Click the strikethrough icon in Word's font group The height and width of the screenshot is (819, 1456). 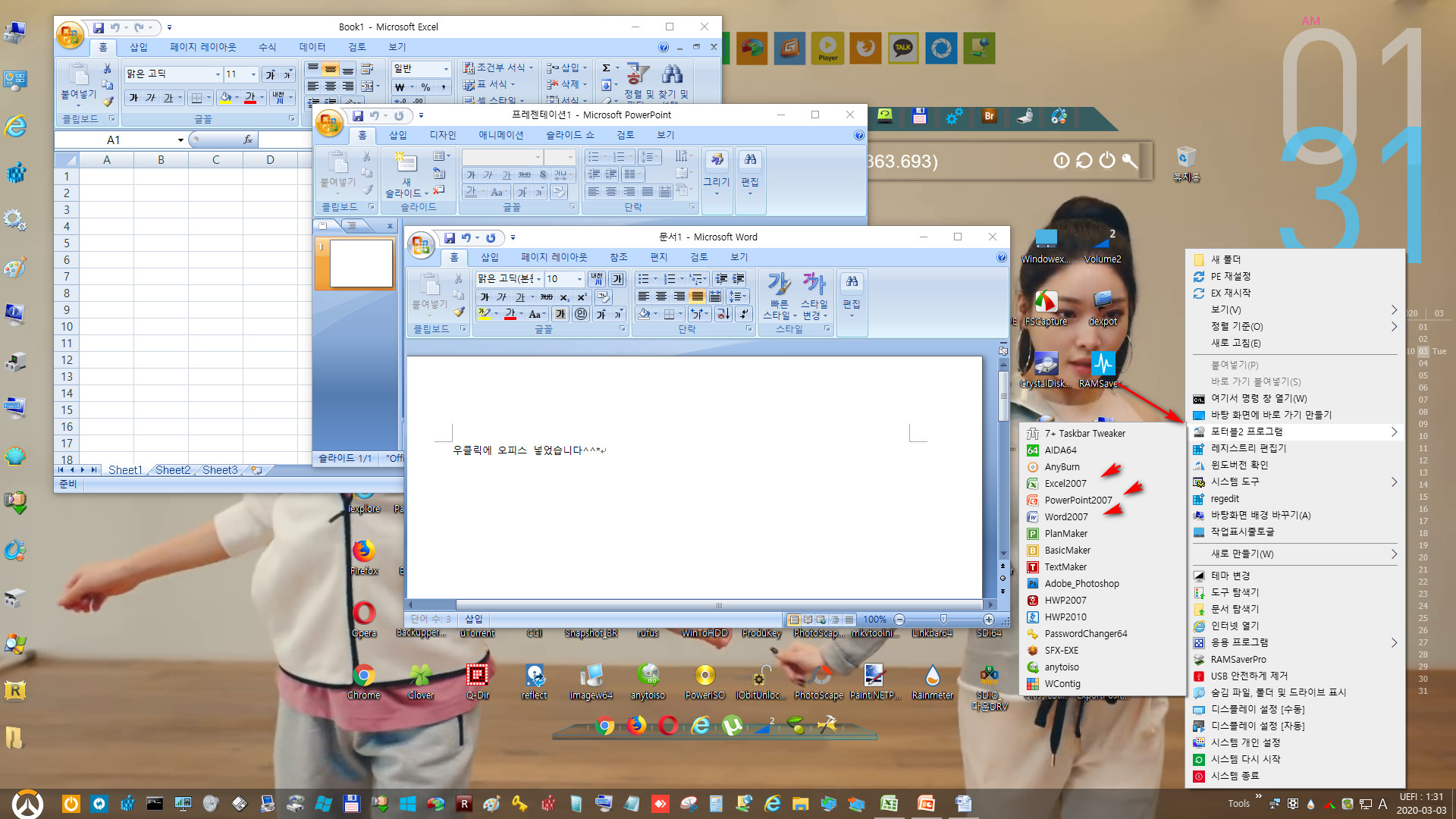pos(546,297)
